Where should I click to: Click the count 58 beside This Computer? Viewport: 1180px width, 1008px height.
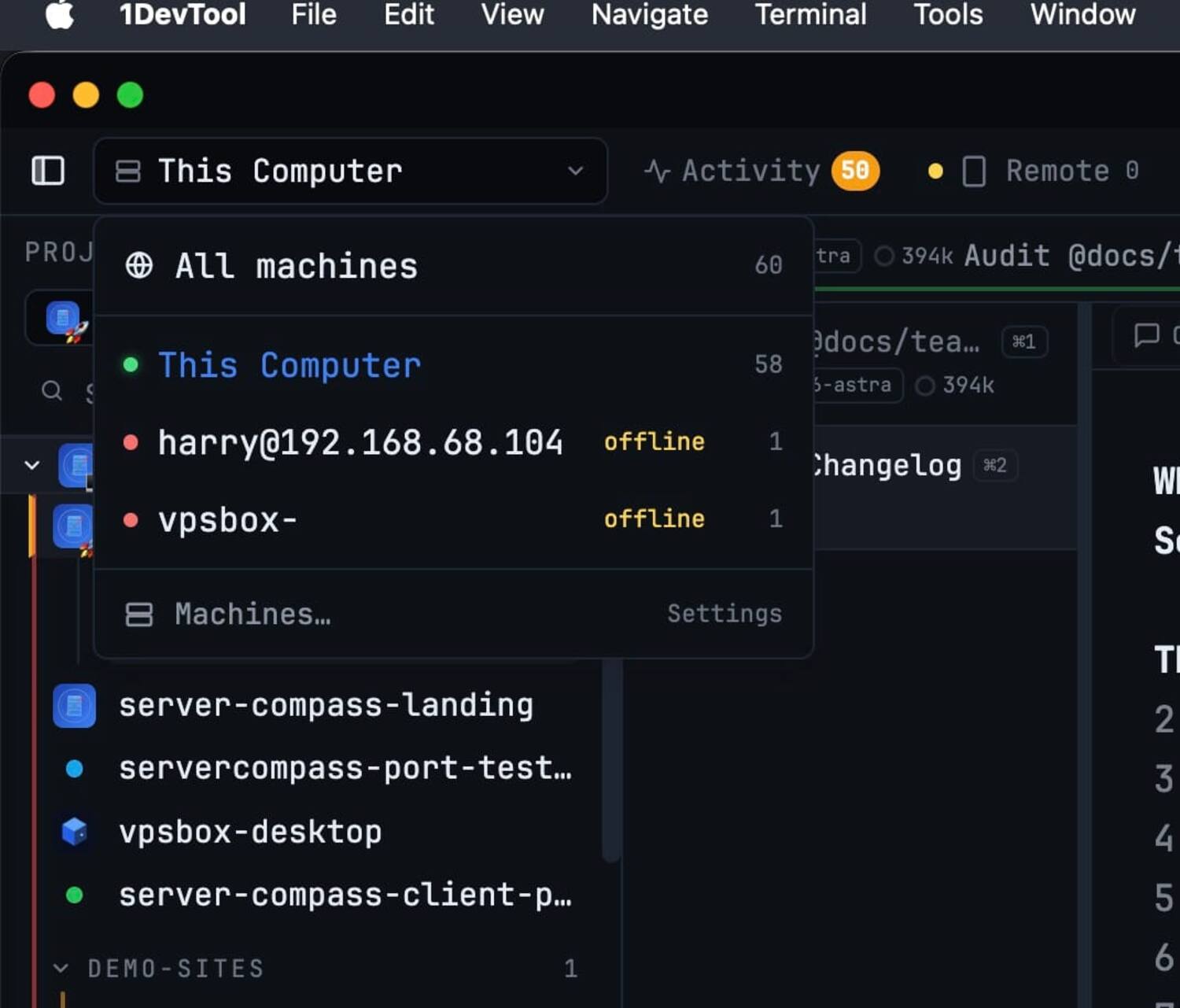click(769, 365)
